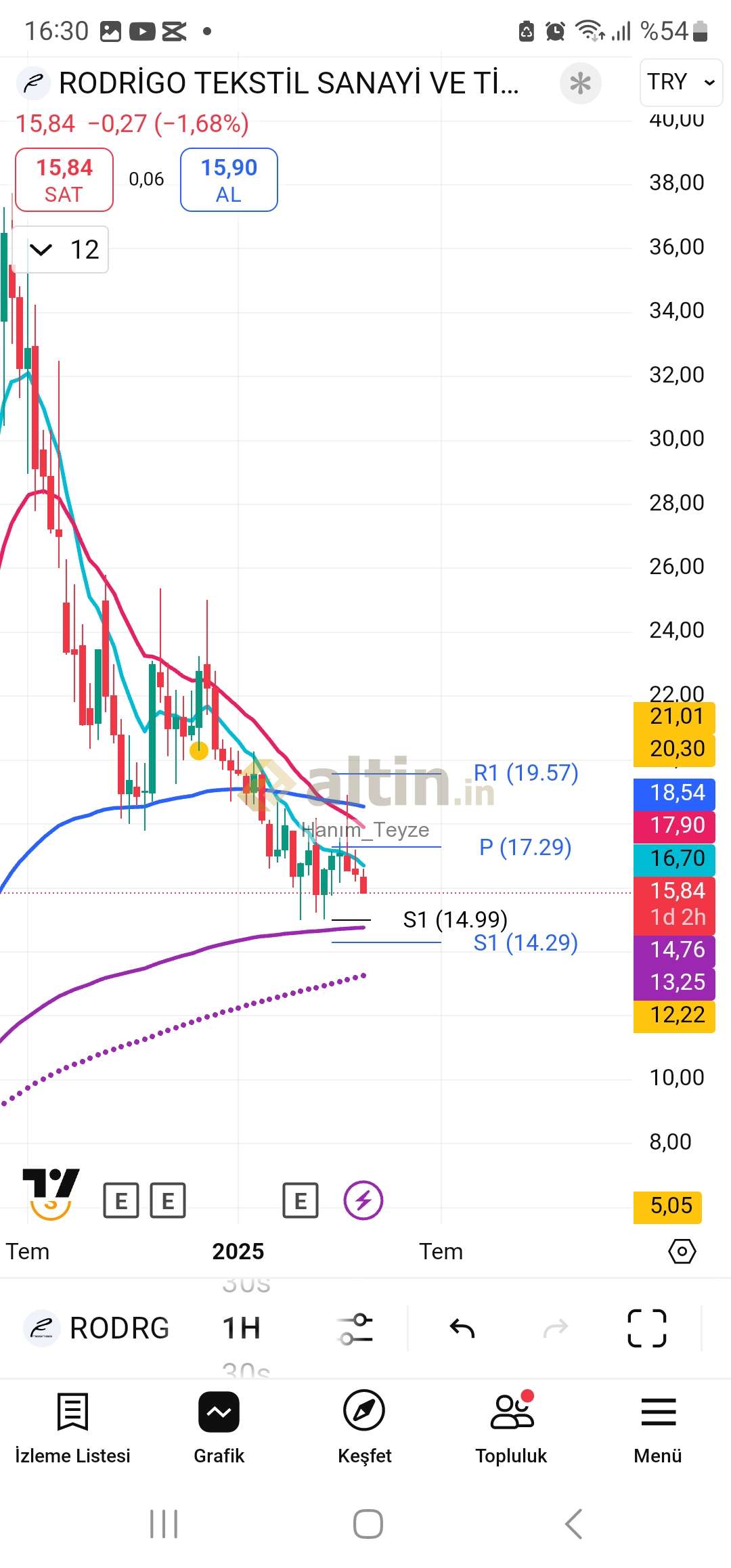
Task: Tap the 18,54 blue price label
Action: tap(675, 793)
